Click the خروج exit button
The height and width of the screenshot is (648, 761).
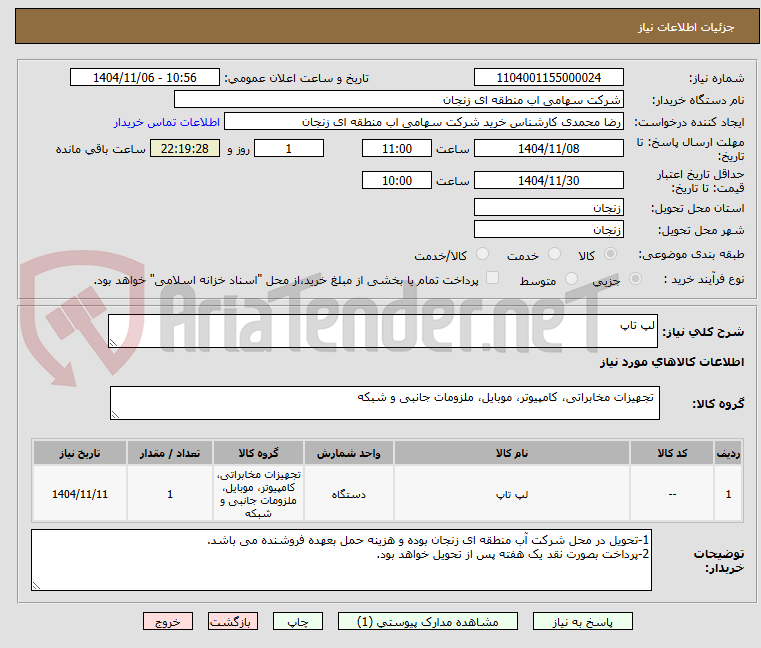167,621
